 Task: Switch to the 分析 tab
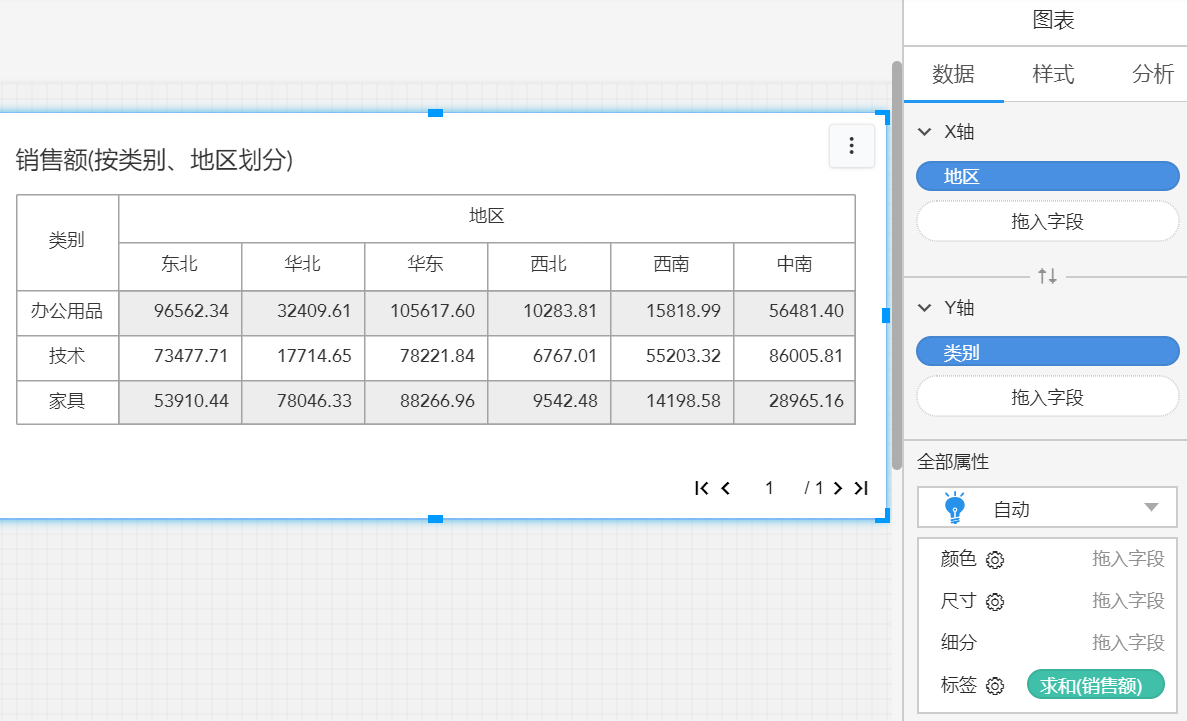[x=1152, y=74]
